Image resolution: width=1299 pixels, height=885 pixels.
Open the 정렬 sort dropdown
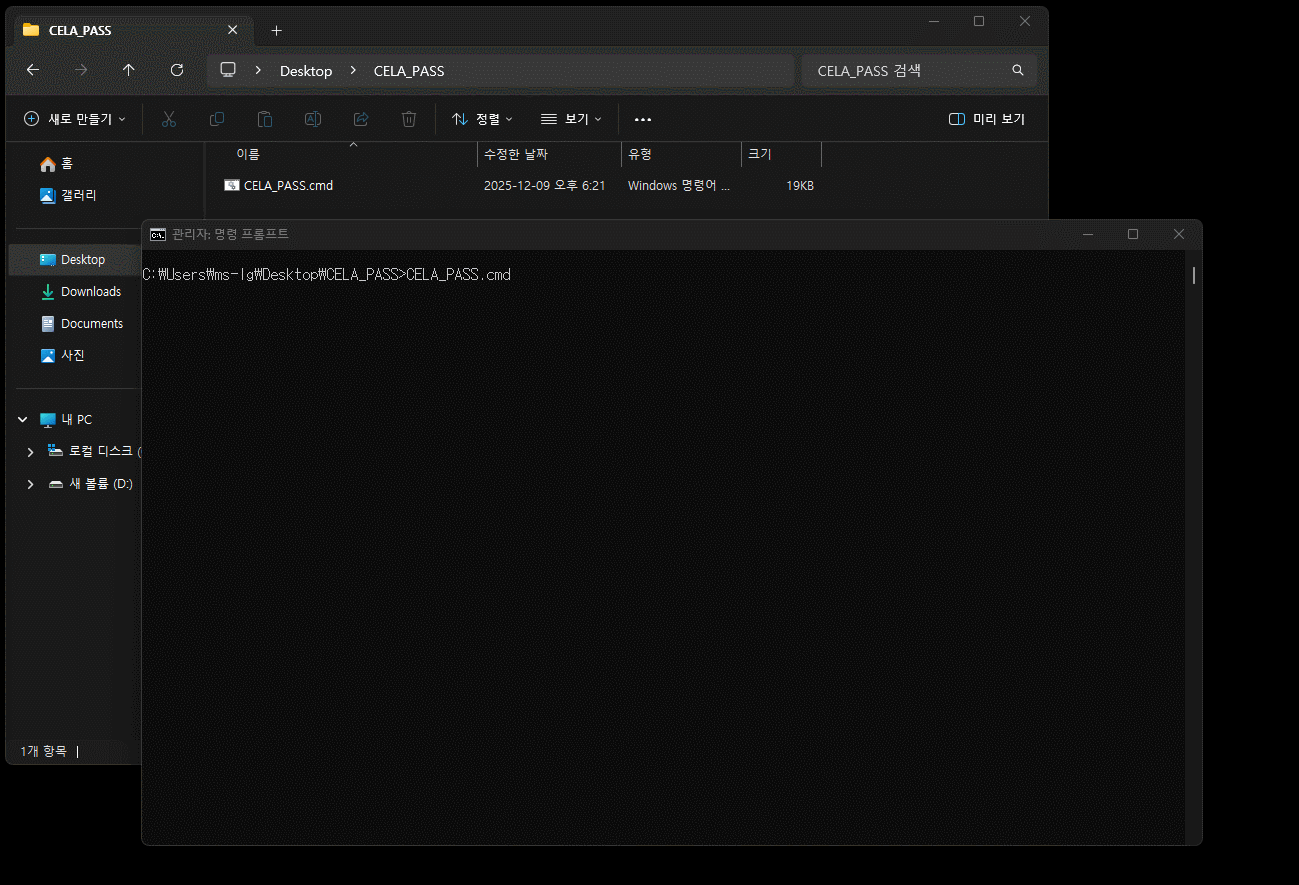[x=482, y=119]
